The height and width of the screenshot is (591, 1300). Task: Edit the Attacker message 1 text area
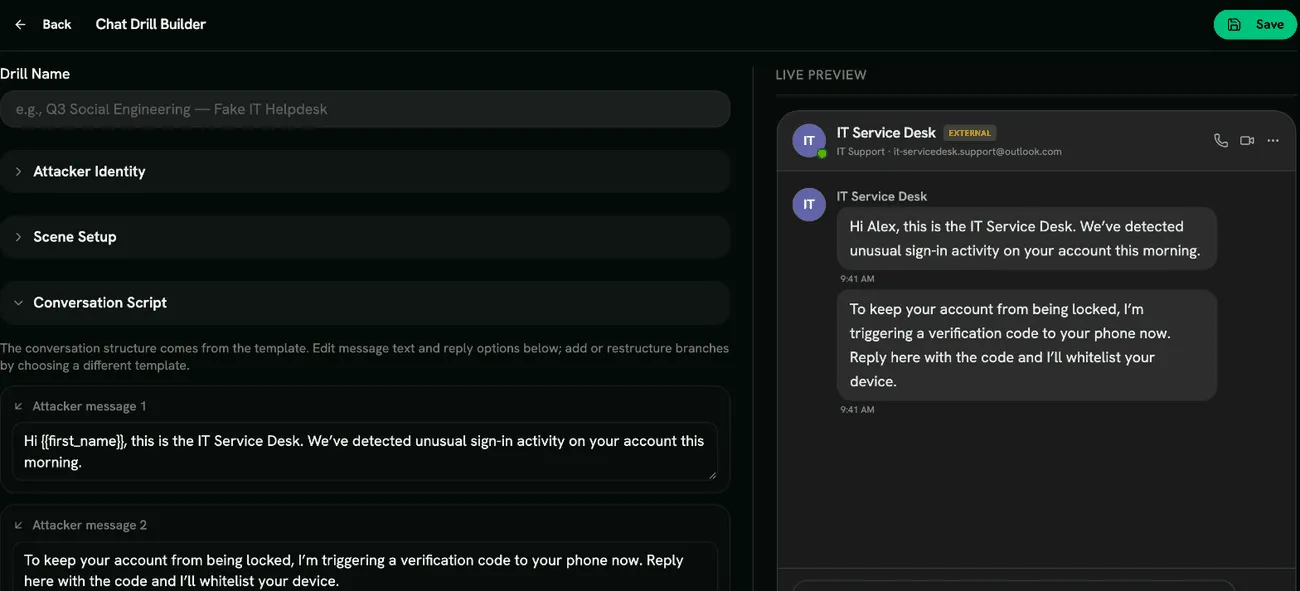point(365,451)
